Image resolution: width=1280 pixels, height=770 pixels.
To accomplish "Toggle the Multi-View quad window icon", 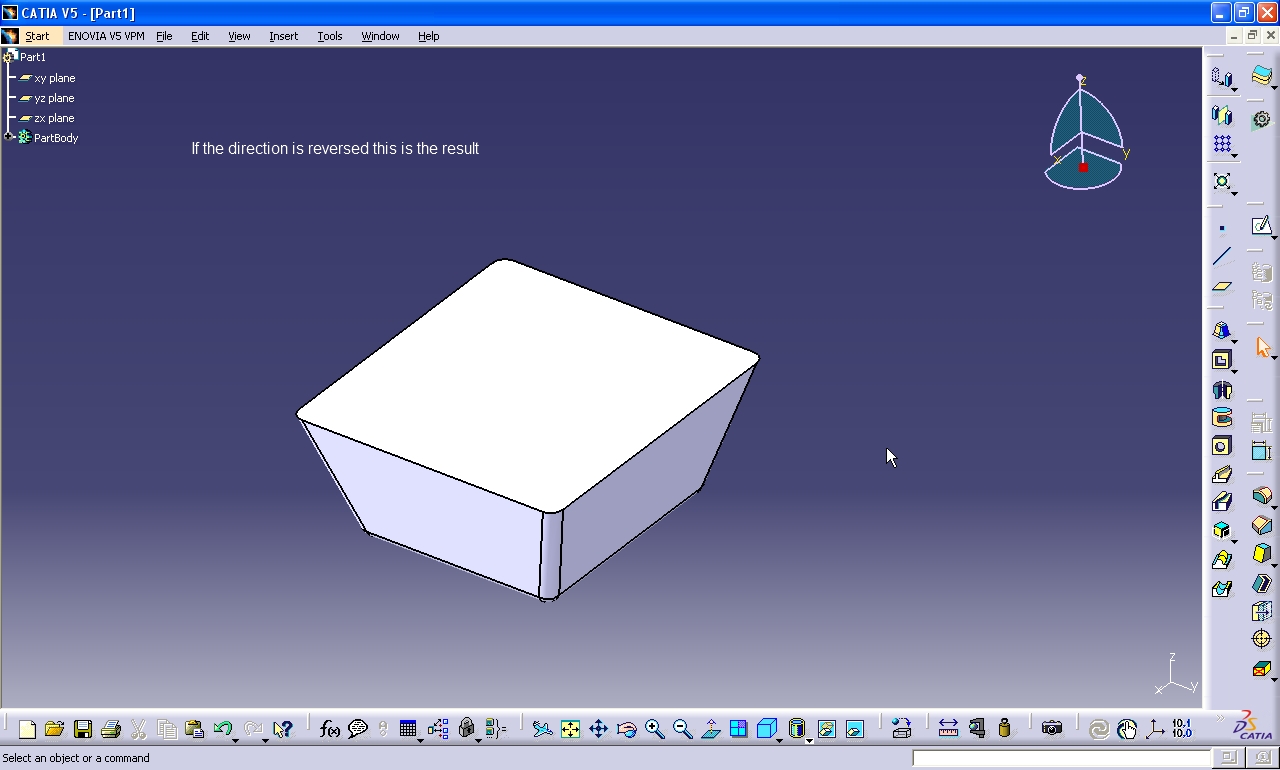I will point(738,729).
